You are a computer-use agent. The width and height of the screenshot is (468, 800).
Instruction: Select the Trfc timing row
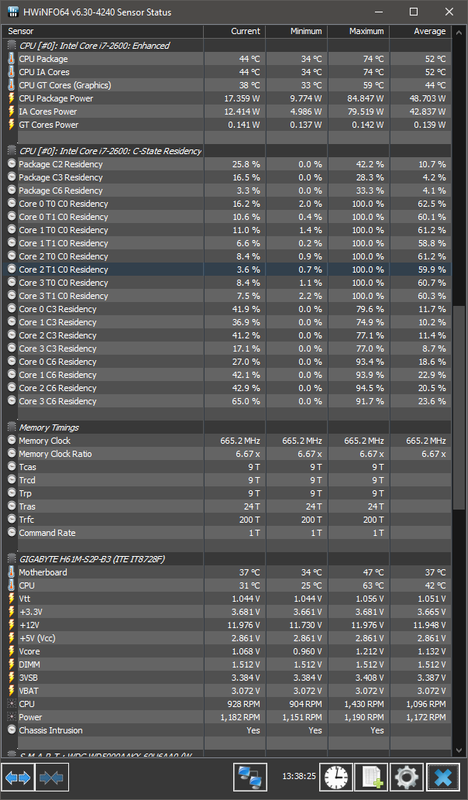pos(227,519)
